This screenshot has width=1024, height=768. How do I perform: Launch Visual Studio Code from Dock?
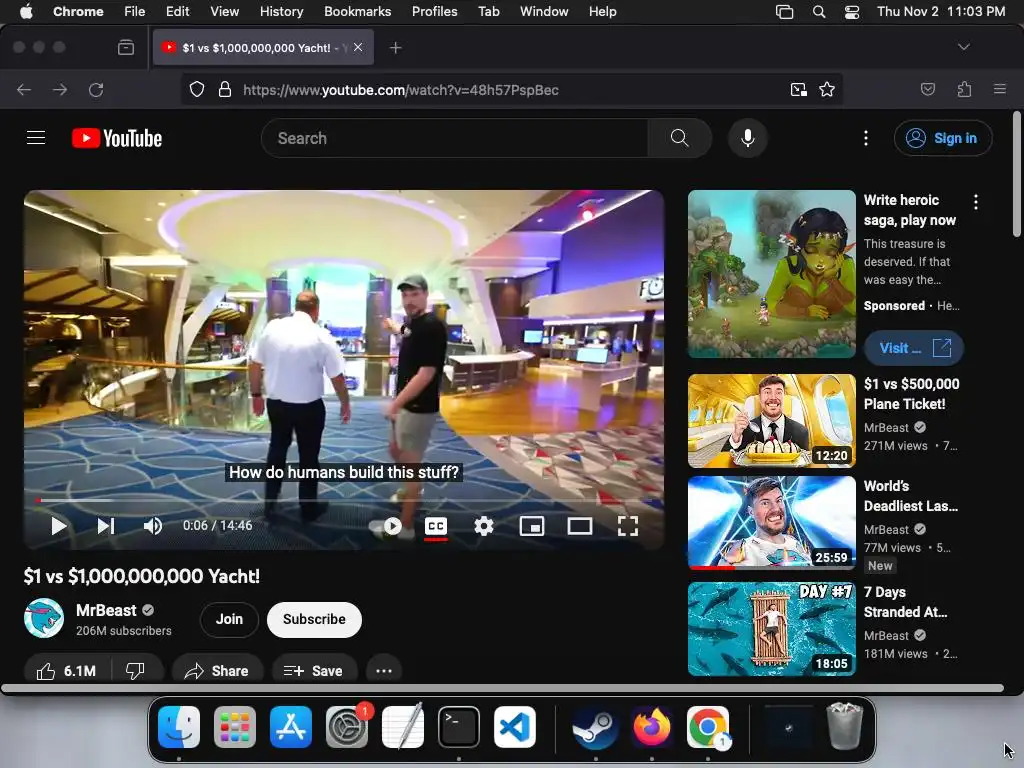coord(515,727)
